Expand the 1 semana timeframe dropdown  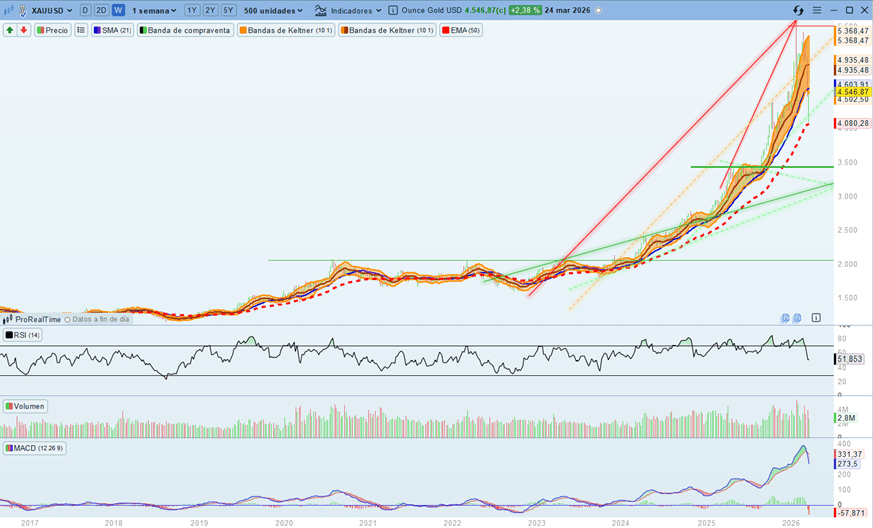(155, 10)
